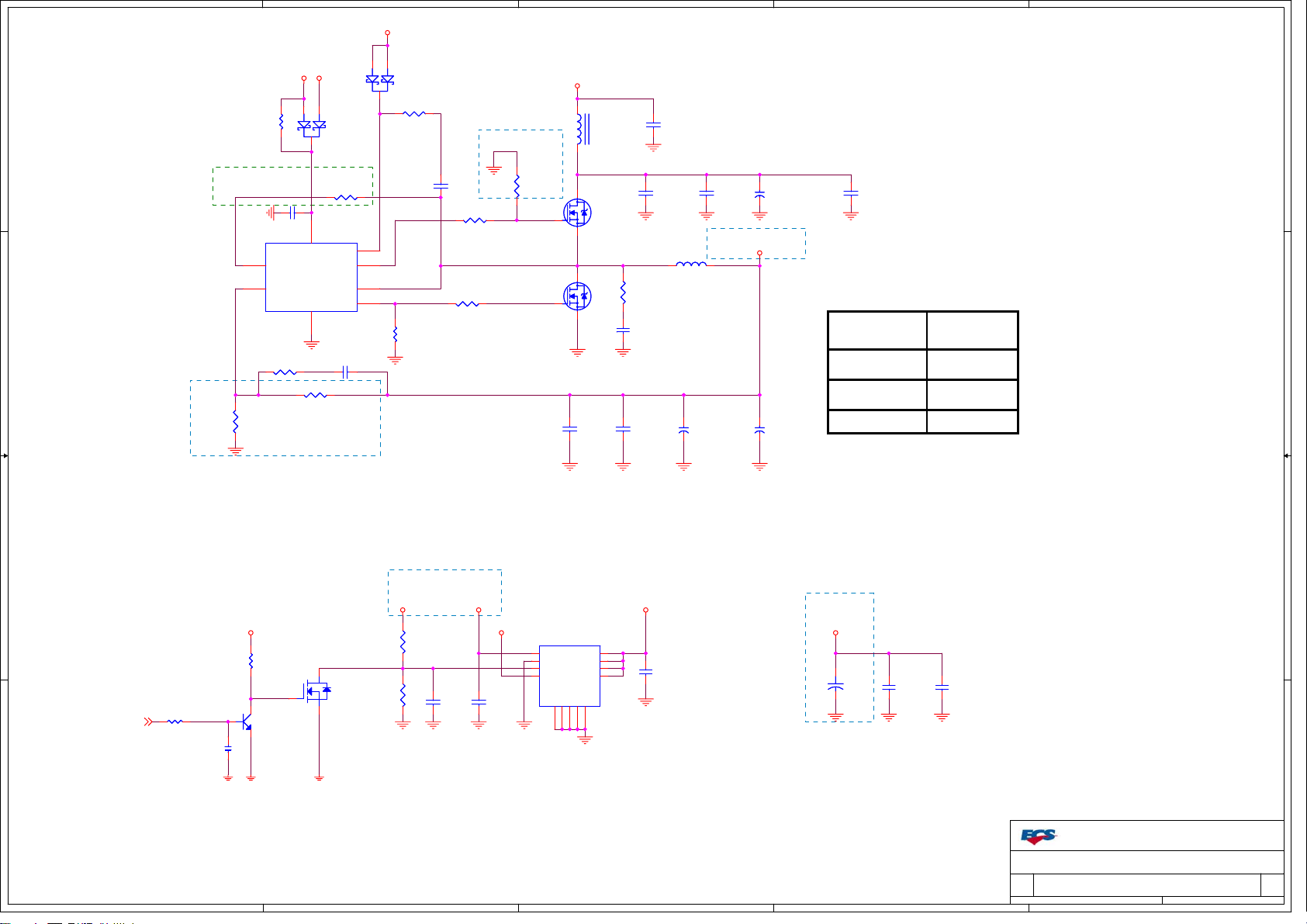The height and width of the screenshot is (924, 1307).
Task: Select the ground symbol beneath the controller IC
Action: click(311, 344)
